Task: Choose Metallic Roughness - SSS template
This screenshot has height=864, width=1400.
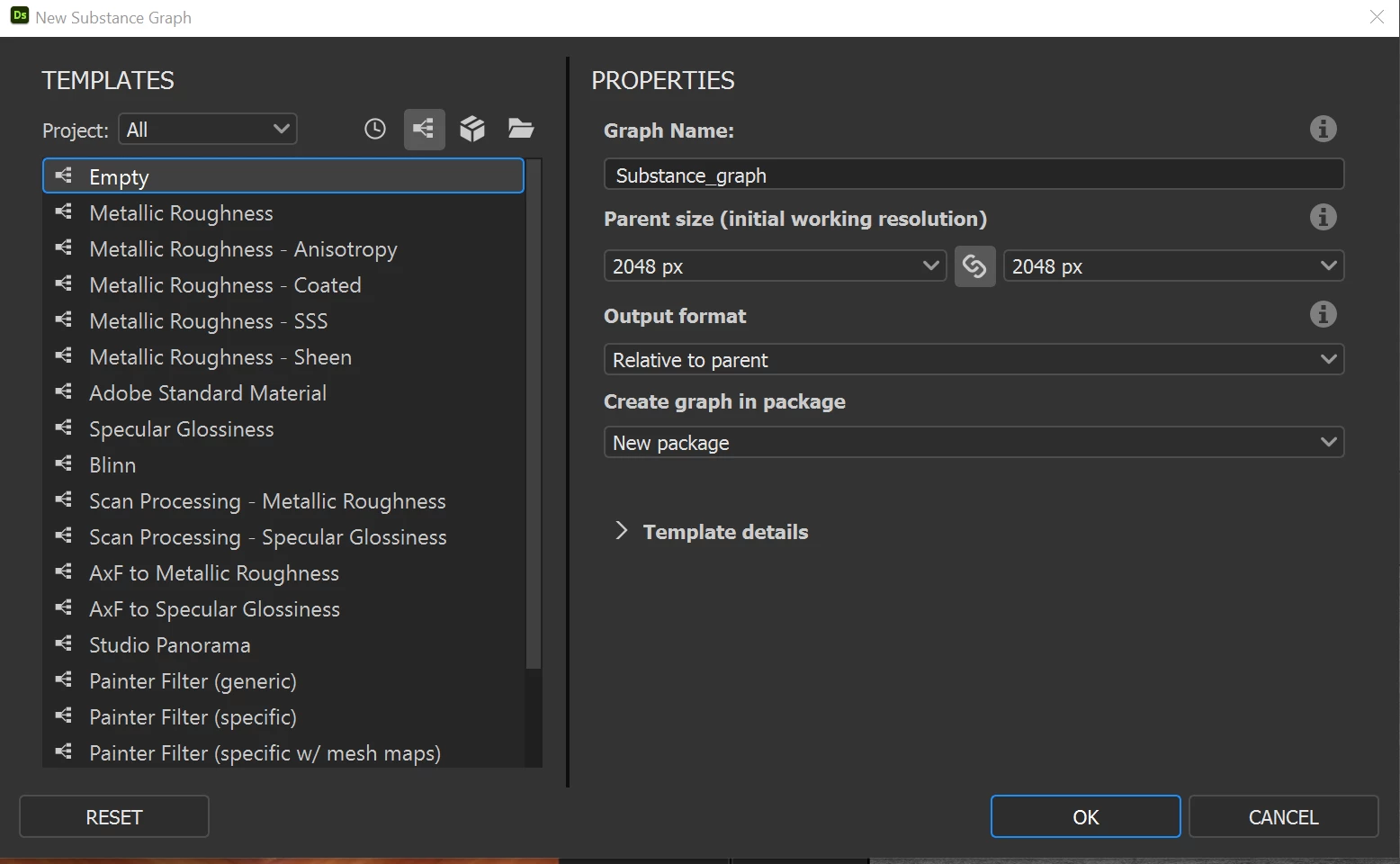Action: (x=283, y=320)
